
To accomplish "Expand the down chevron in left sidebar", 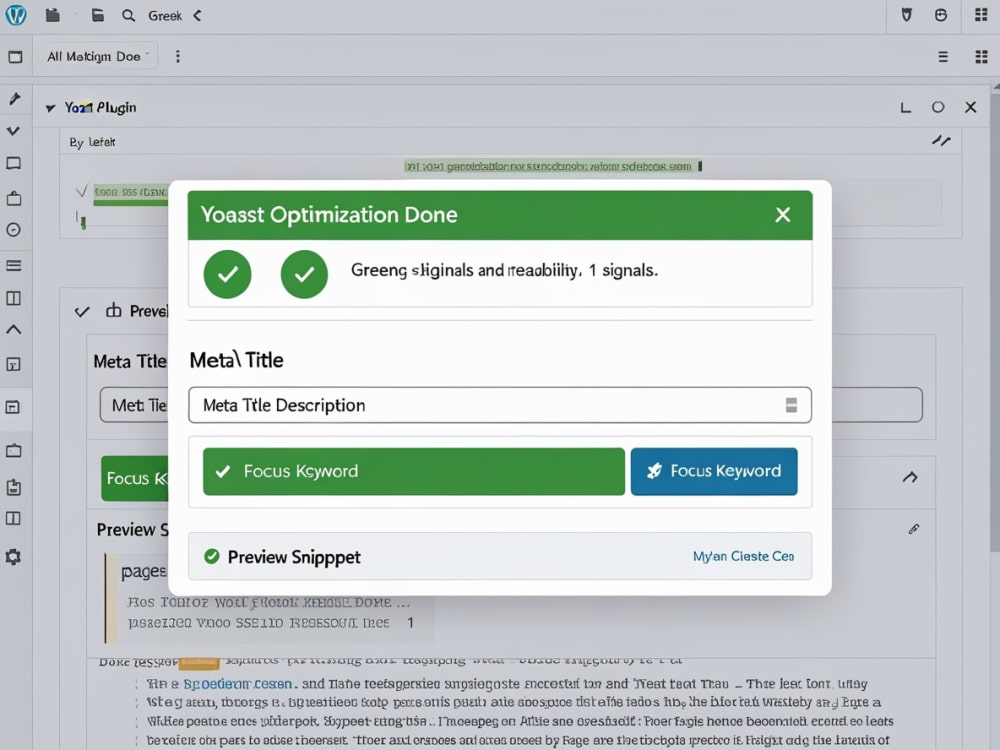I will (13, 131).
